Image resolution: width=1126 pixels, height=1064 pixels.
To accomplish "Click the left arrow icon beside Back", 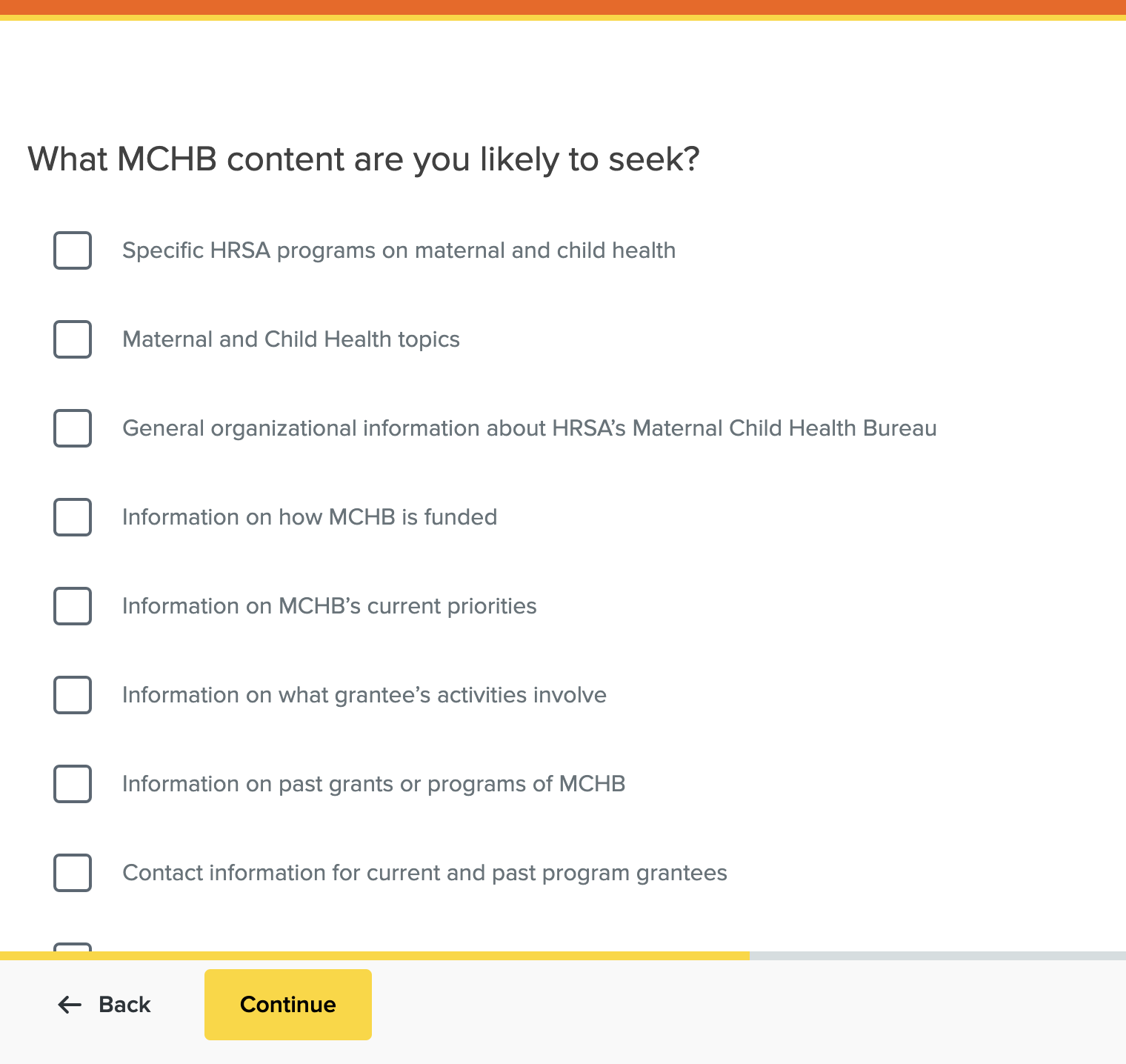I will click(70, 1005).
